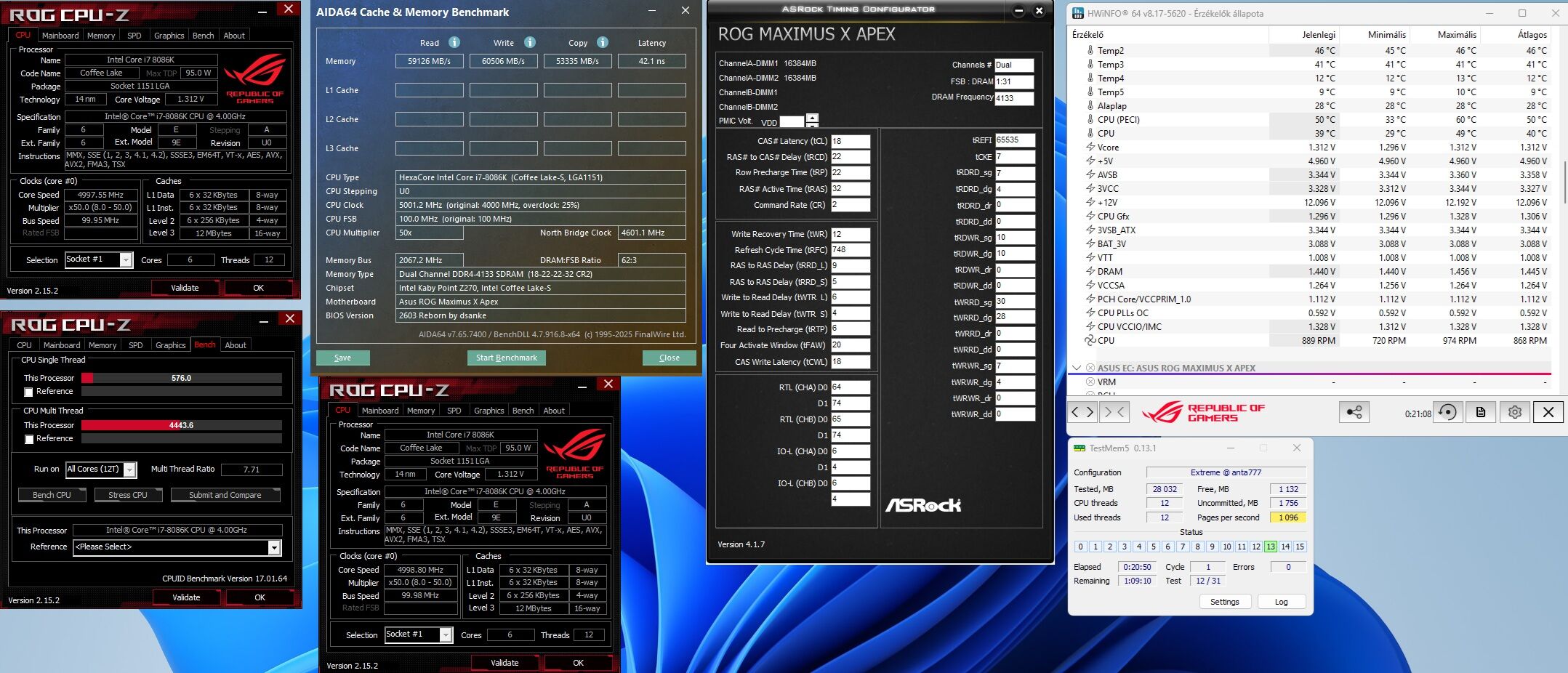Open the TestMem5 Log button
Screen dimensions: 1568x673
pos(1281,602)
